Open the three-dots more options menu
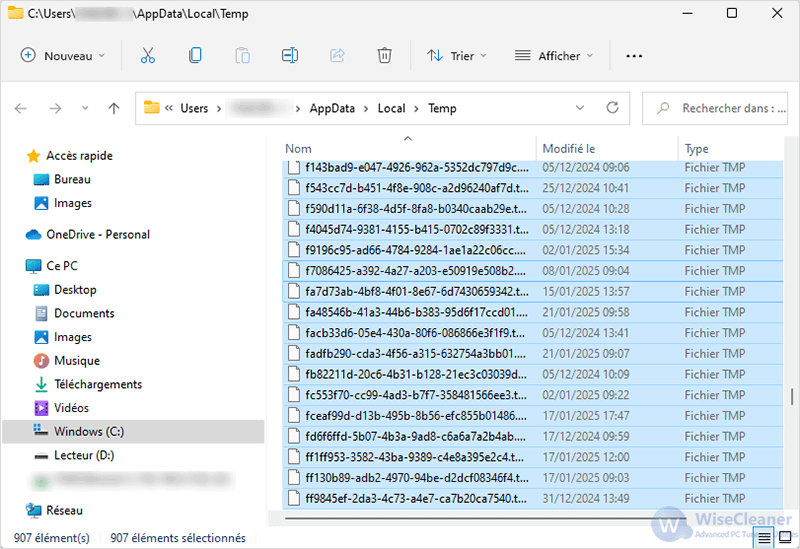800x549 pixels. [634, 56]
